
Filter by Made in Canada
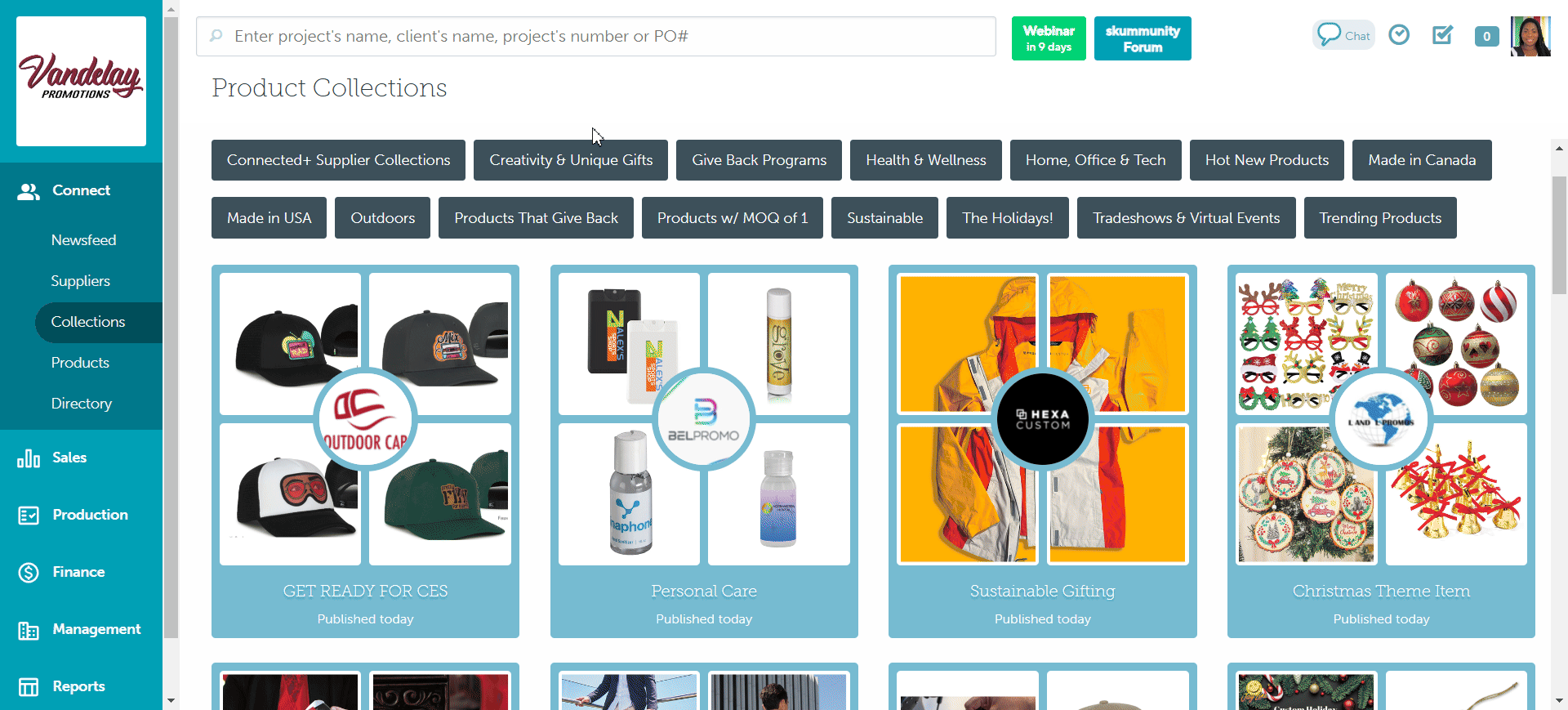(1421, 160)
